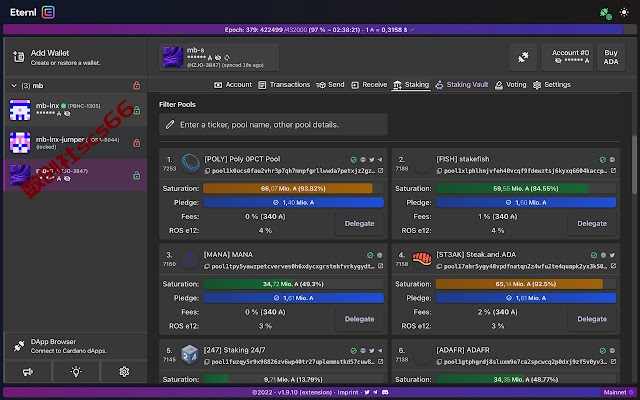Toggle green lock on selected mb-s wallet
640x400 pixels.
pyautogui.click(x=137, y=176)
